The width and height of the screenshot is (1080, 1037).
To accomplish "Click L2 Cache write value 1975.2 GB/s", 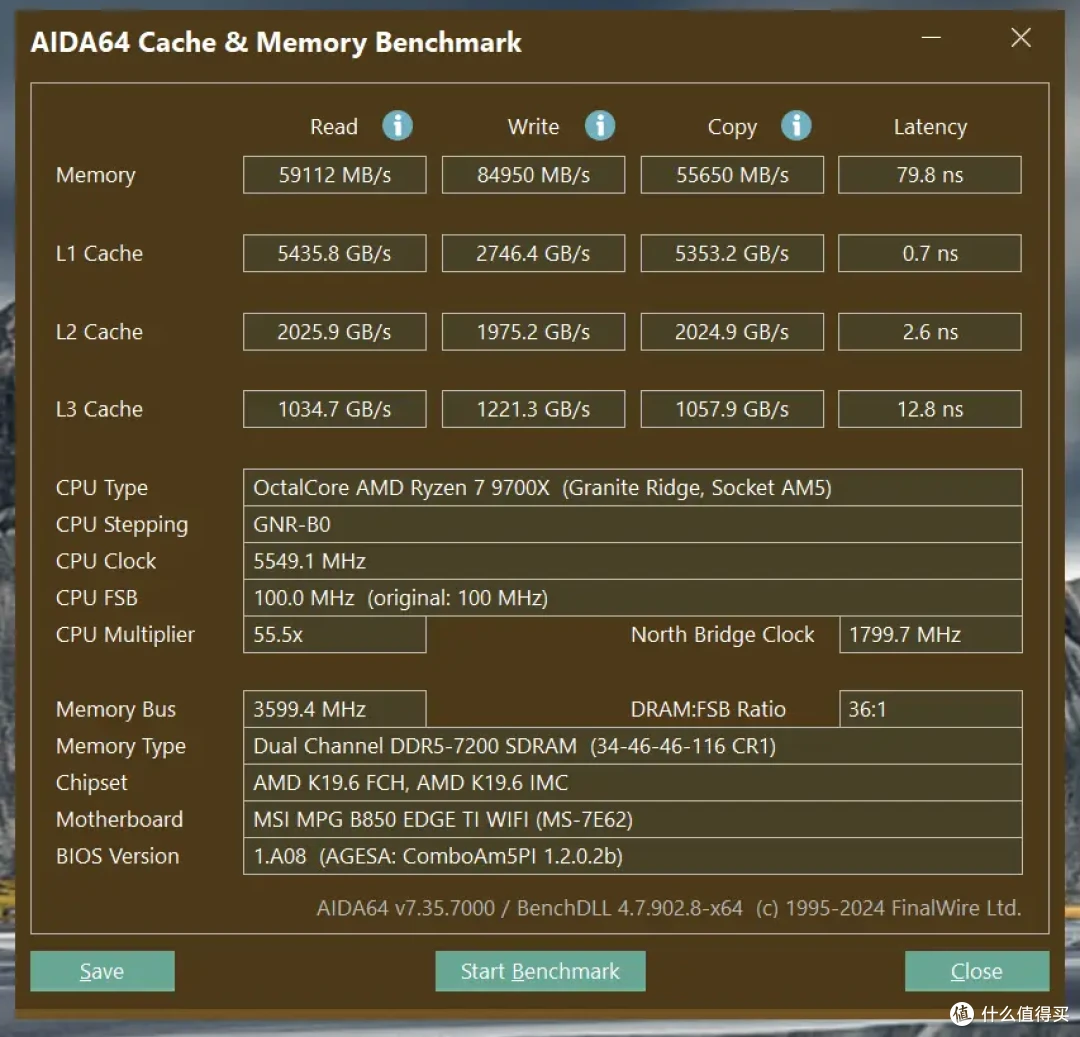I will point(533,332).
